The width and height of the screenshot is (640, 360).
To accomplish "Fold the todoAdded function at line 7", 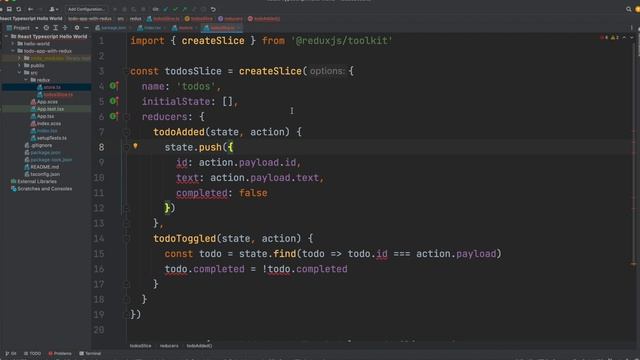I will (x=126, y=132).
